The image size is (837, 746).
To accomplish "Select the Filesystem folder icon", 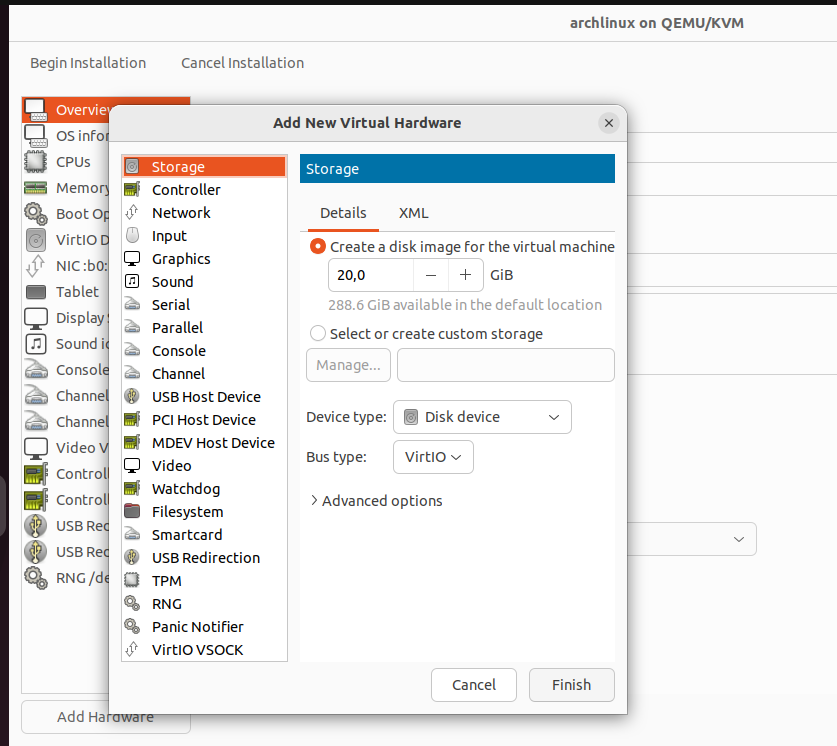I will click(132, 512).
